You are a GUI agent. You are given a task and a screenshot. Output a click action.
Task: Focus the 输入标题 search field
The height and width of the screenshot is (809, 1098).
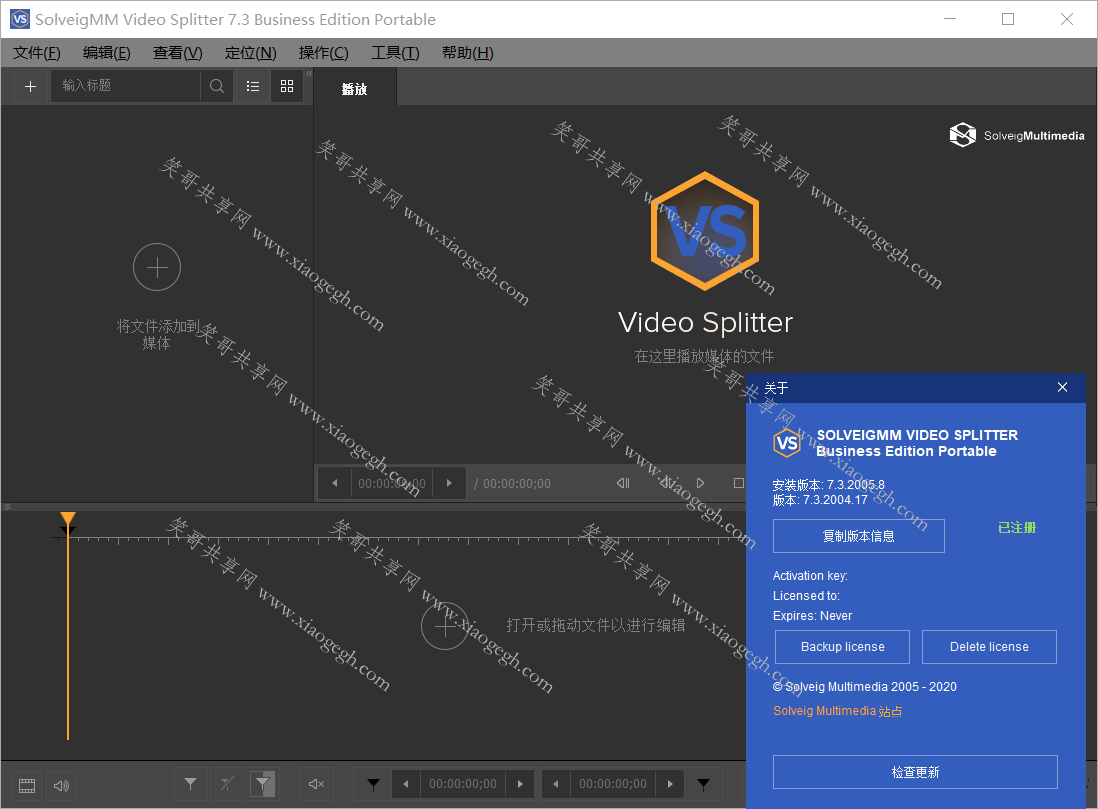[x=126, y=86]
